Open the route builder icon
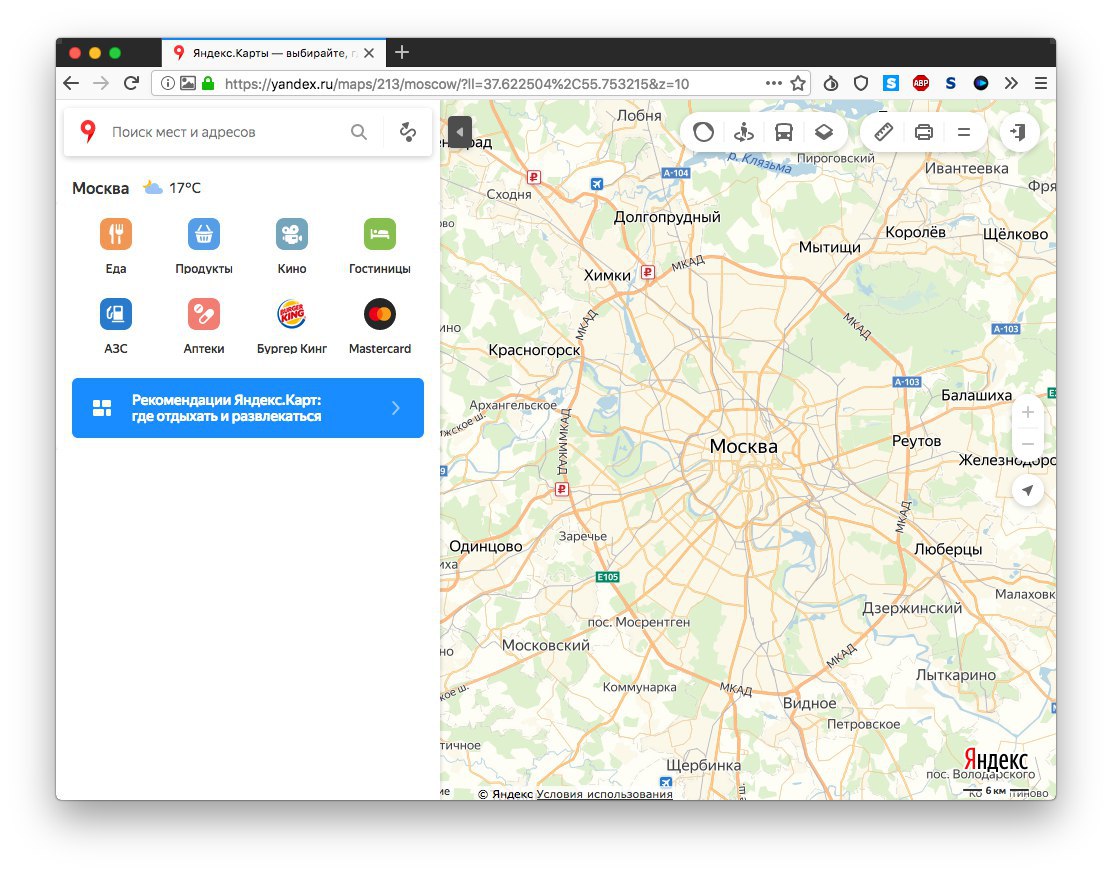The width and height of the screenshot is (1112, 874). pos(408,132)
